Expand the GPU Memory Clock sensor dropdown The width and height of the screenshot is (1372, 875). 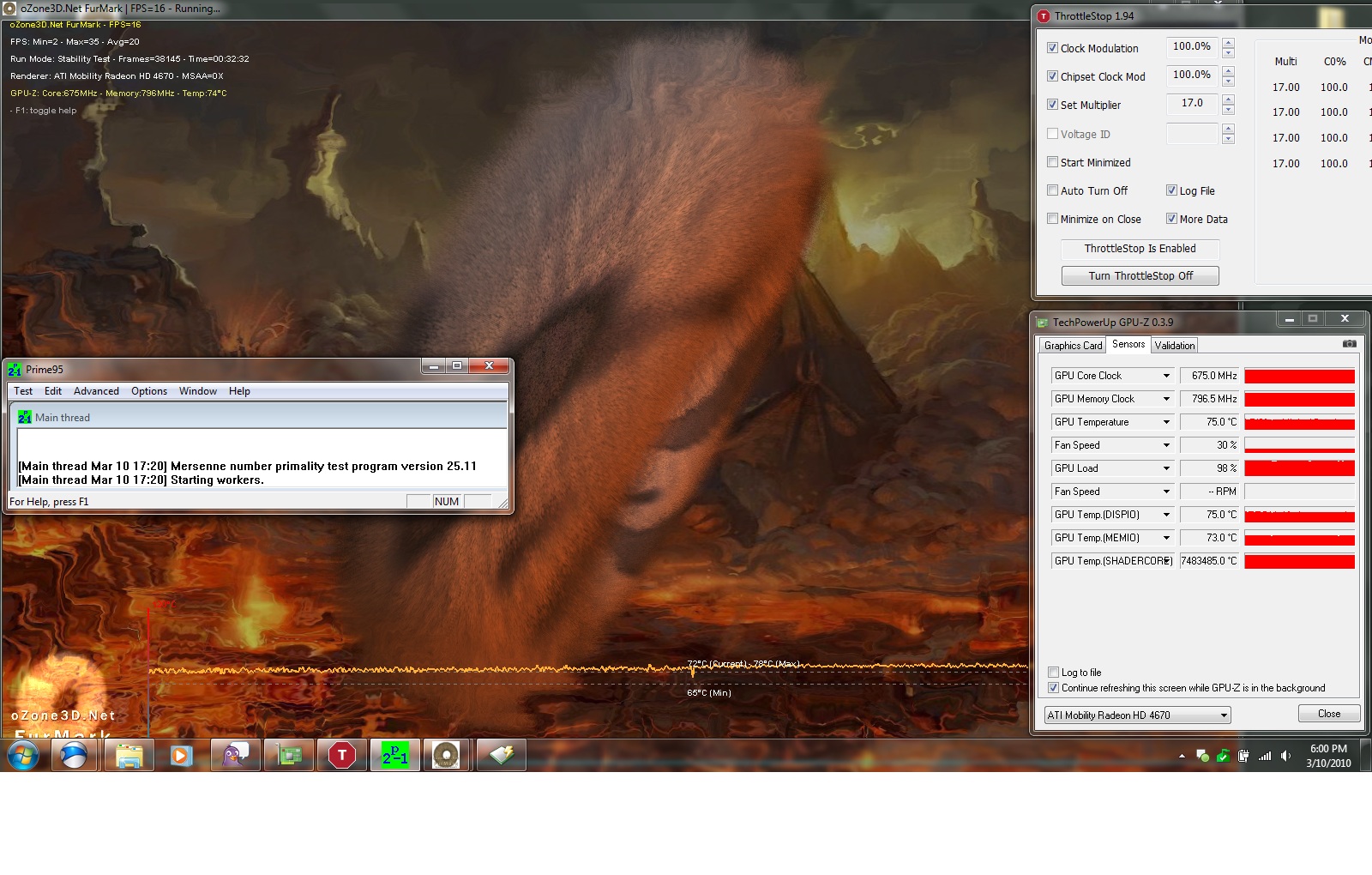pyautogui.click(x=1166, y=399)
